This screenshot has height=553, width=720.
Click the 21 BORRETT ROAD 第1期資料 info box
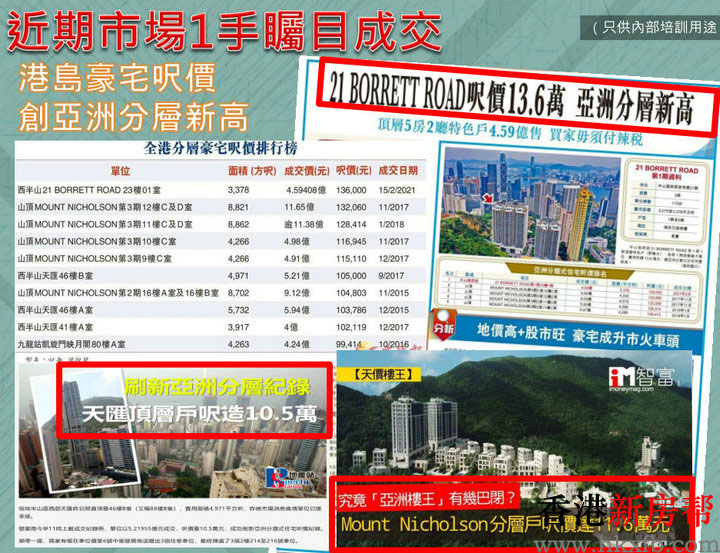pyautogui.click(x=665, y=203)
